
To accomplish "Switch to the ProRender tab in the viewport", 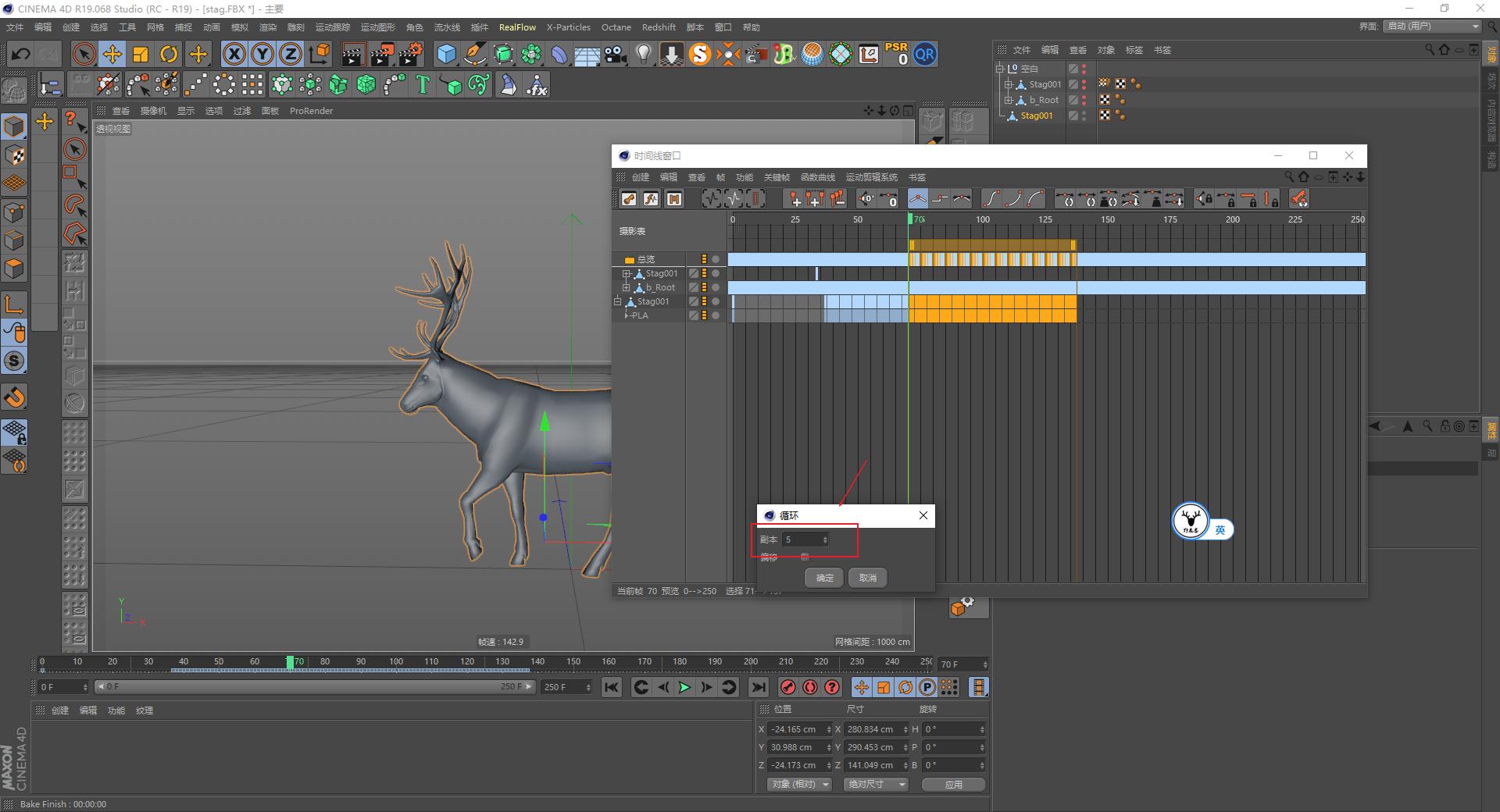I will click(x=310, y=111).
